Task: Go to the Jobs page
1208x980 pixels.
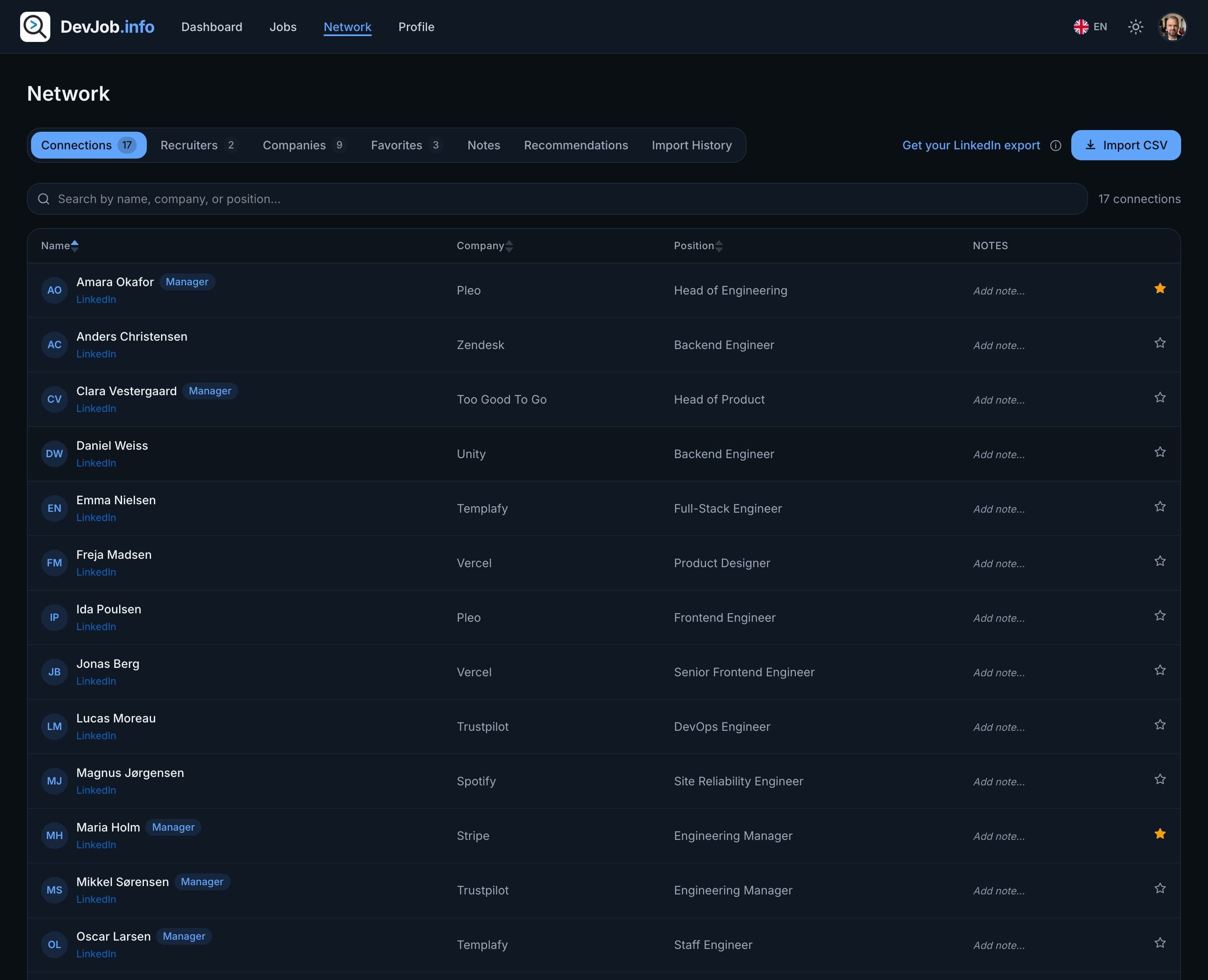Action: pos(283,26)
